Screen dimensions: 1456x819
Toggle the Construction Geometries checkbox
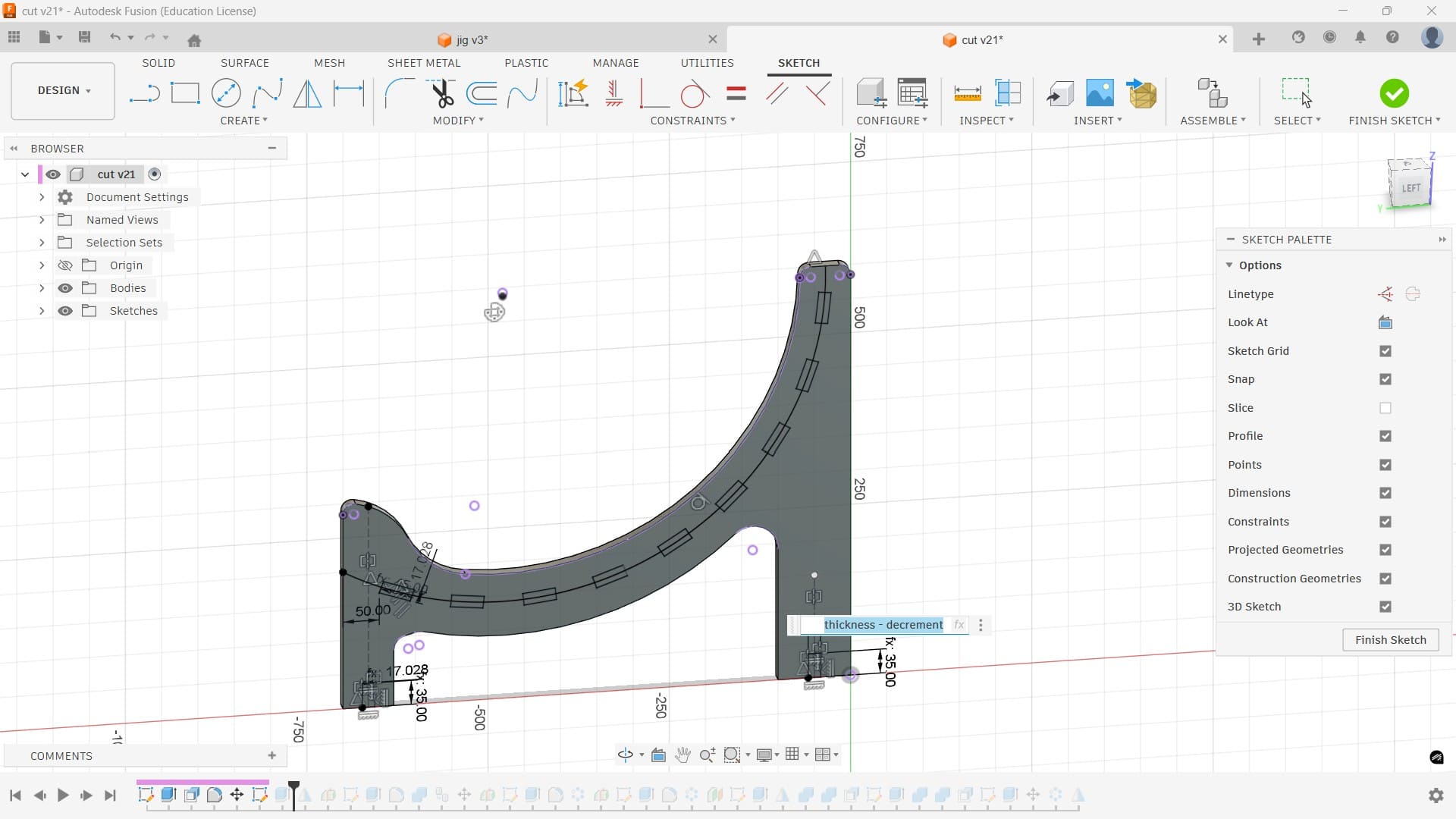(1385, 579)
